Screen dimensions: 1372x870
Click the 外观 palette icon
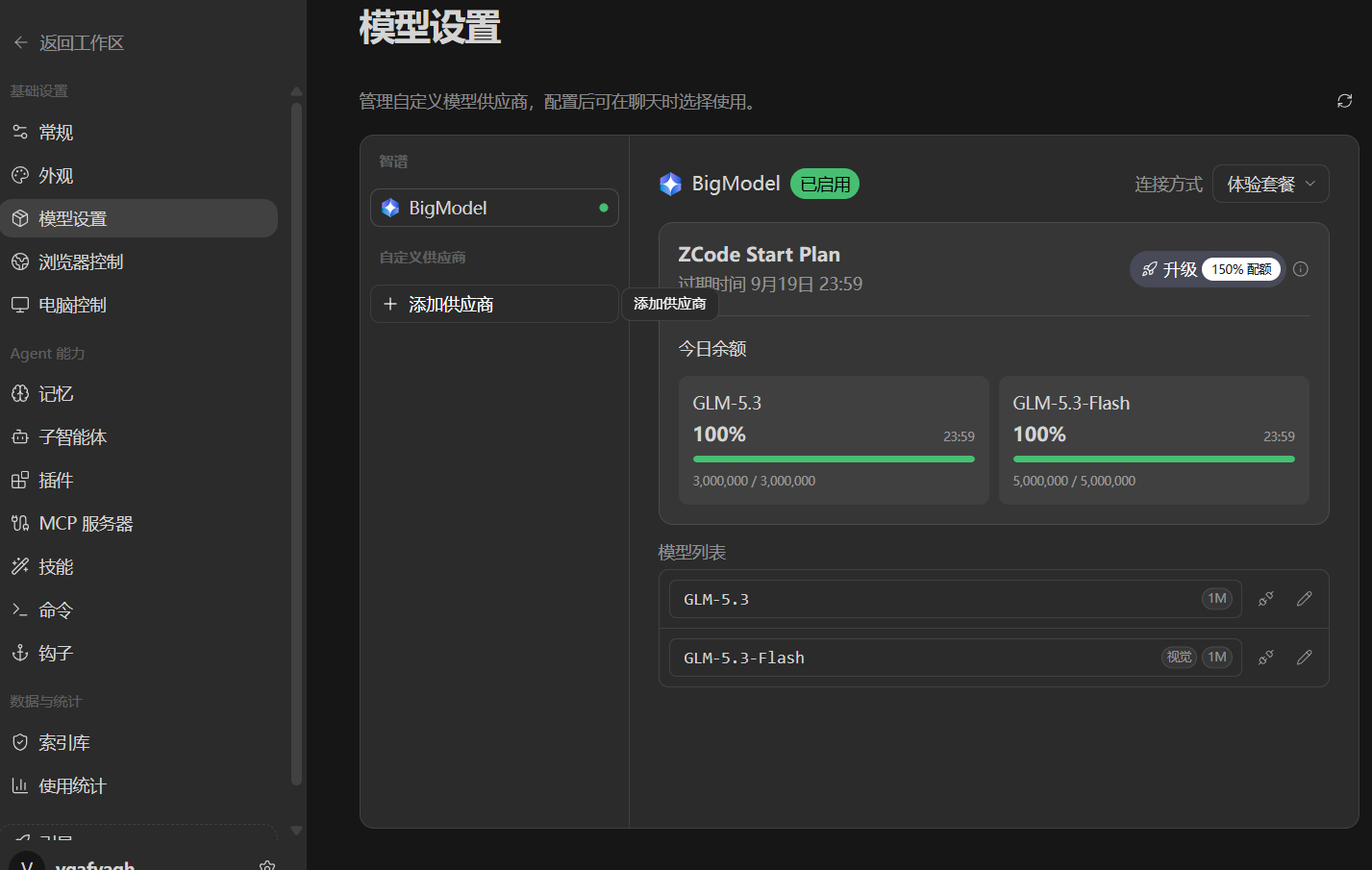click(20, 175)
